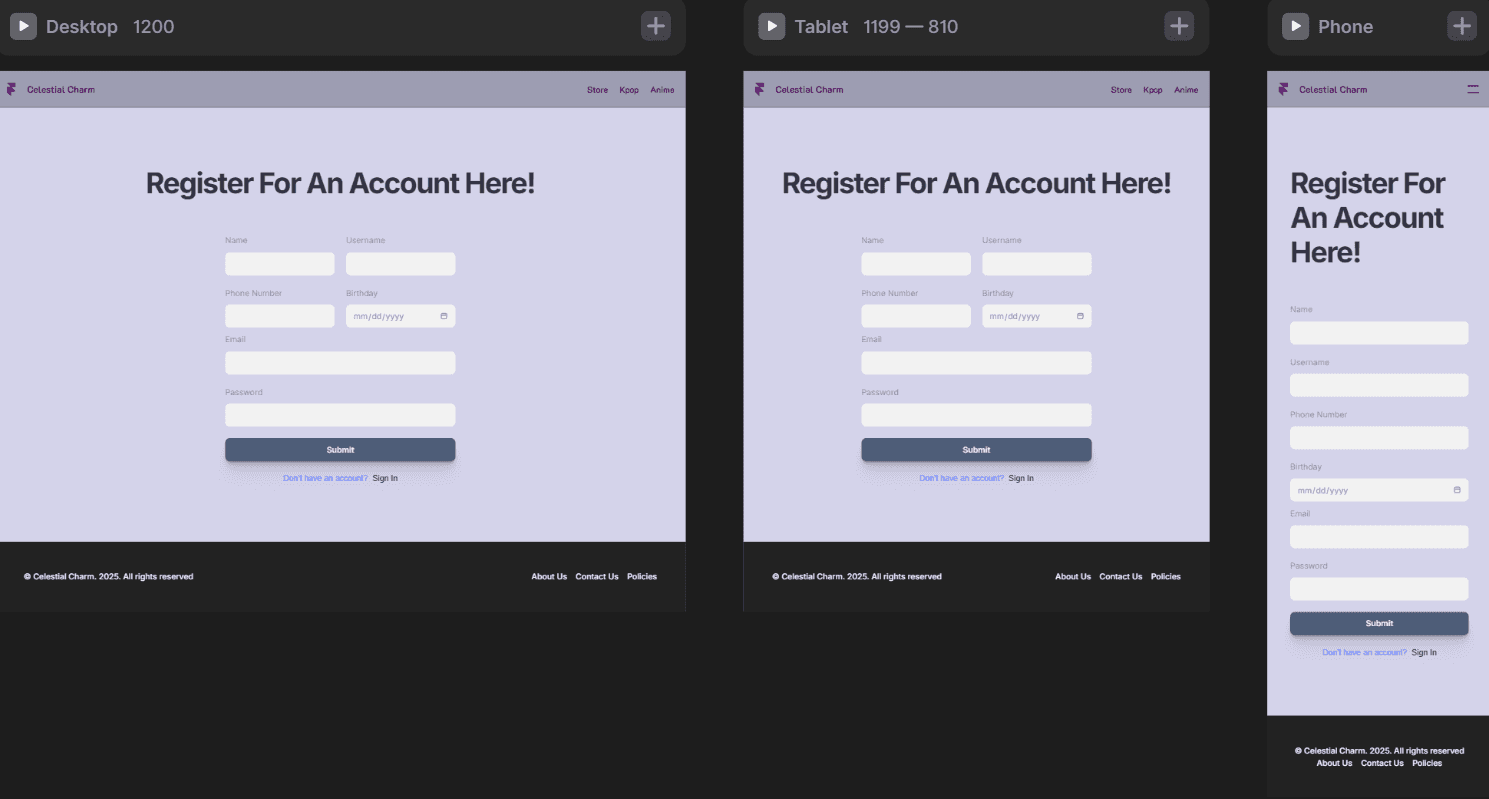The image size is (1489, 799).
Task: Open calendar picker in Desktop Birthday field
Action: coord(444,316)
